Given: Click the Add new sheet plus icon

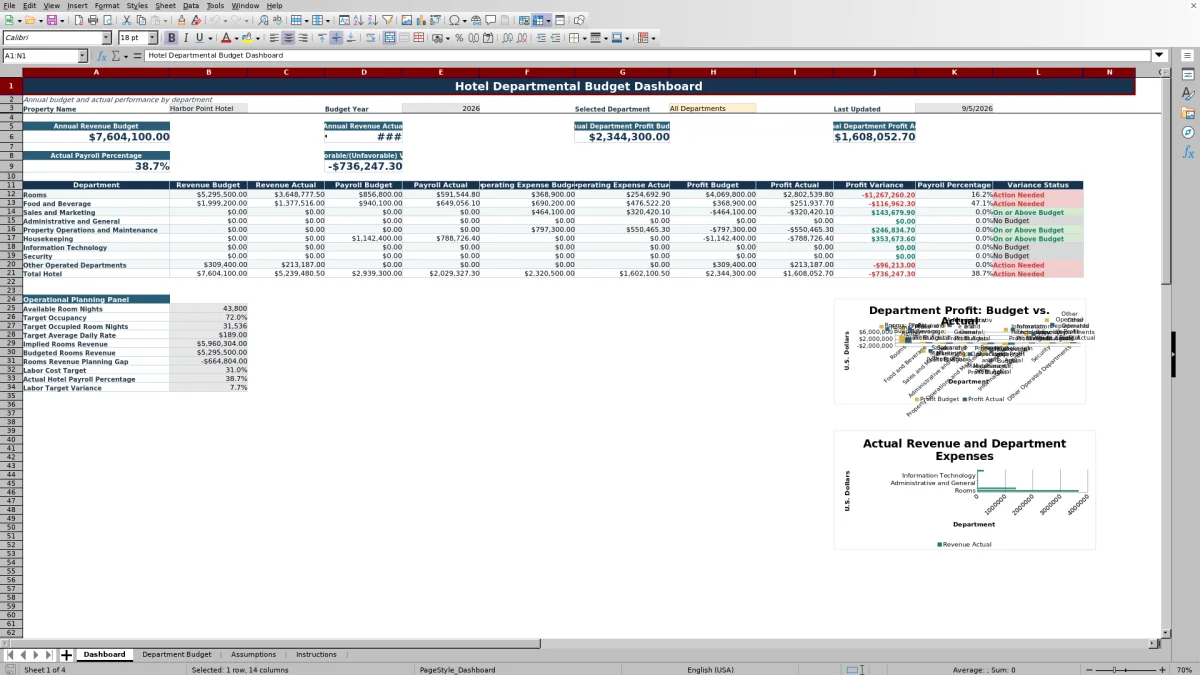Looking at the screenshot, I should [x=67, y=655].
